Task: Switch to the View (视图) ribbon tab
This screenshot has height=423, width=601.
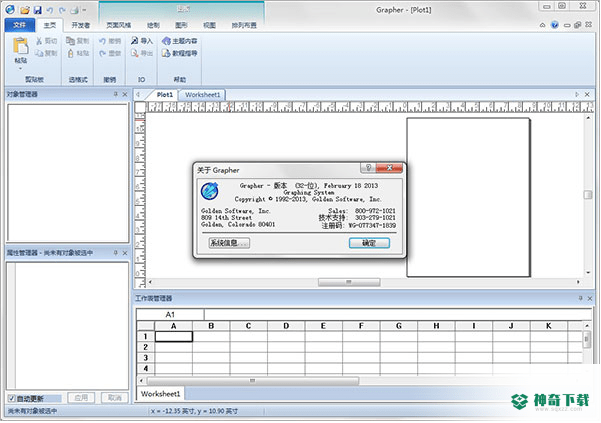Action: [209, 25]
